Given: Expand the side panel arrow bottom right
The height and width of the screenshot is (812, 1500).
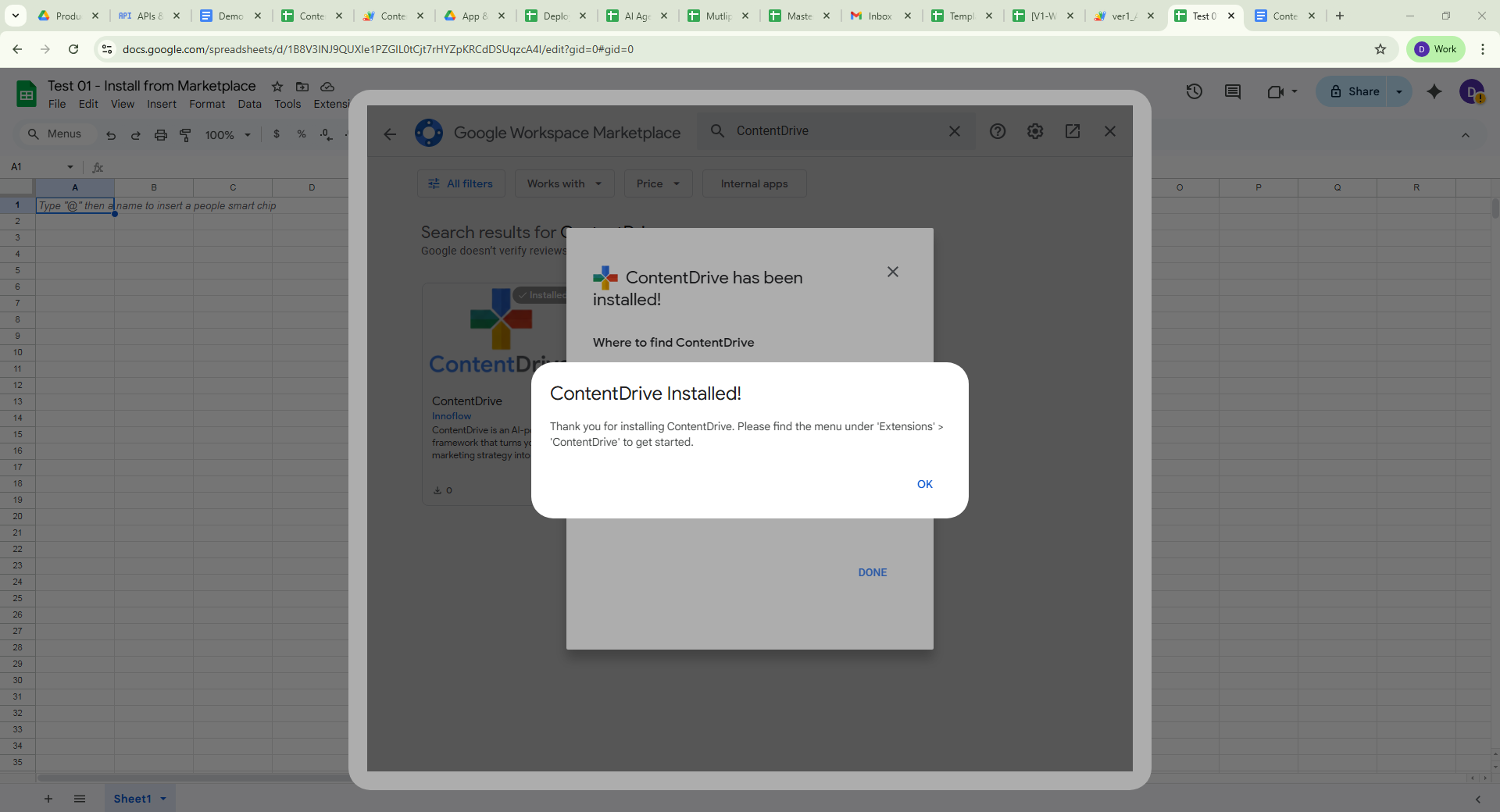Looking at the screenshot, I should pos(1478,799).
